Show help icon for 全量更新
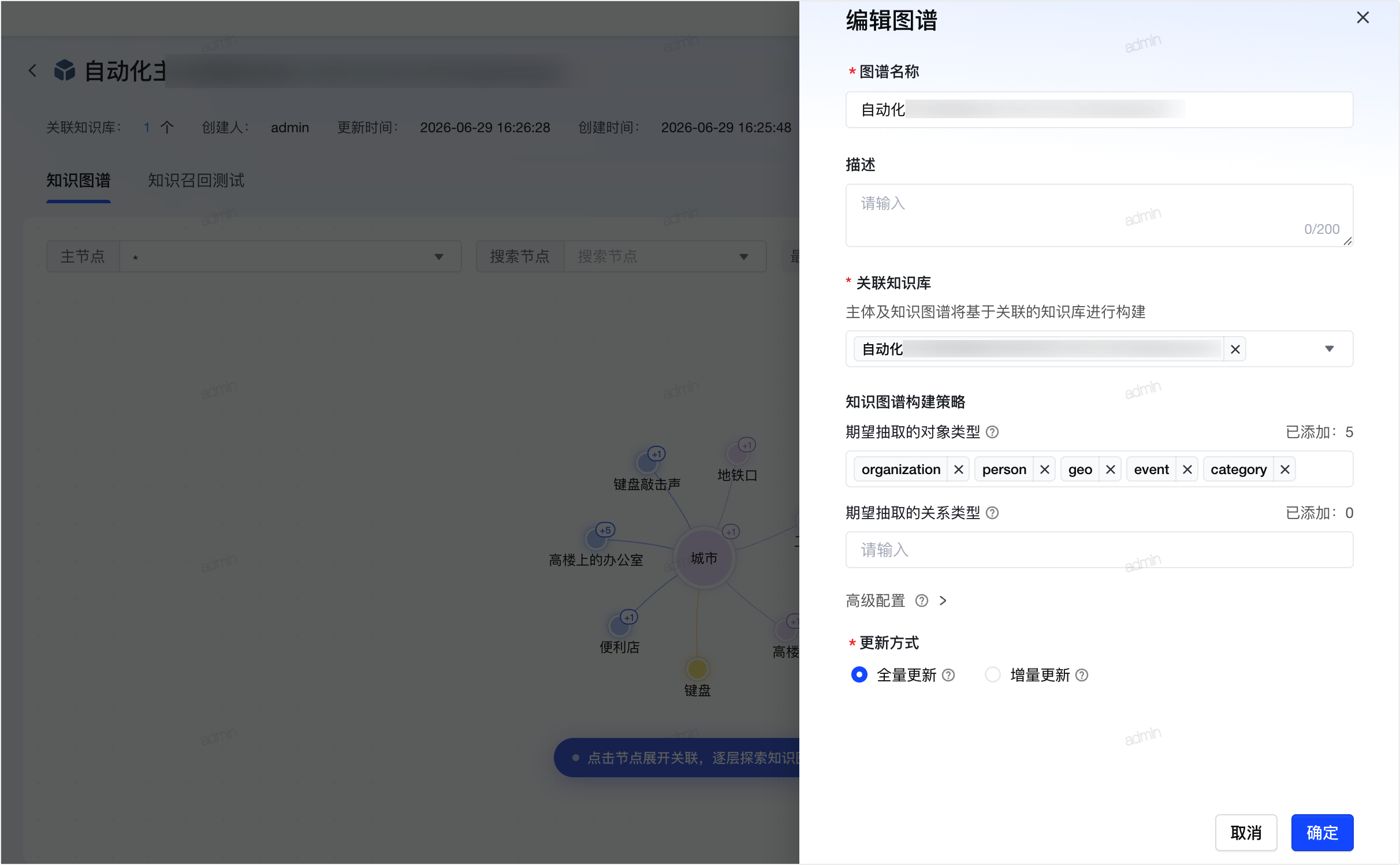The width and height of the screenshot is (1400, 865). (948, 675)
